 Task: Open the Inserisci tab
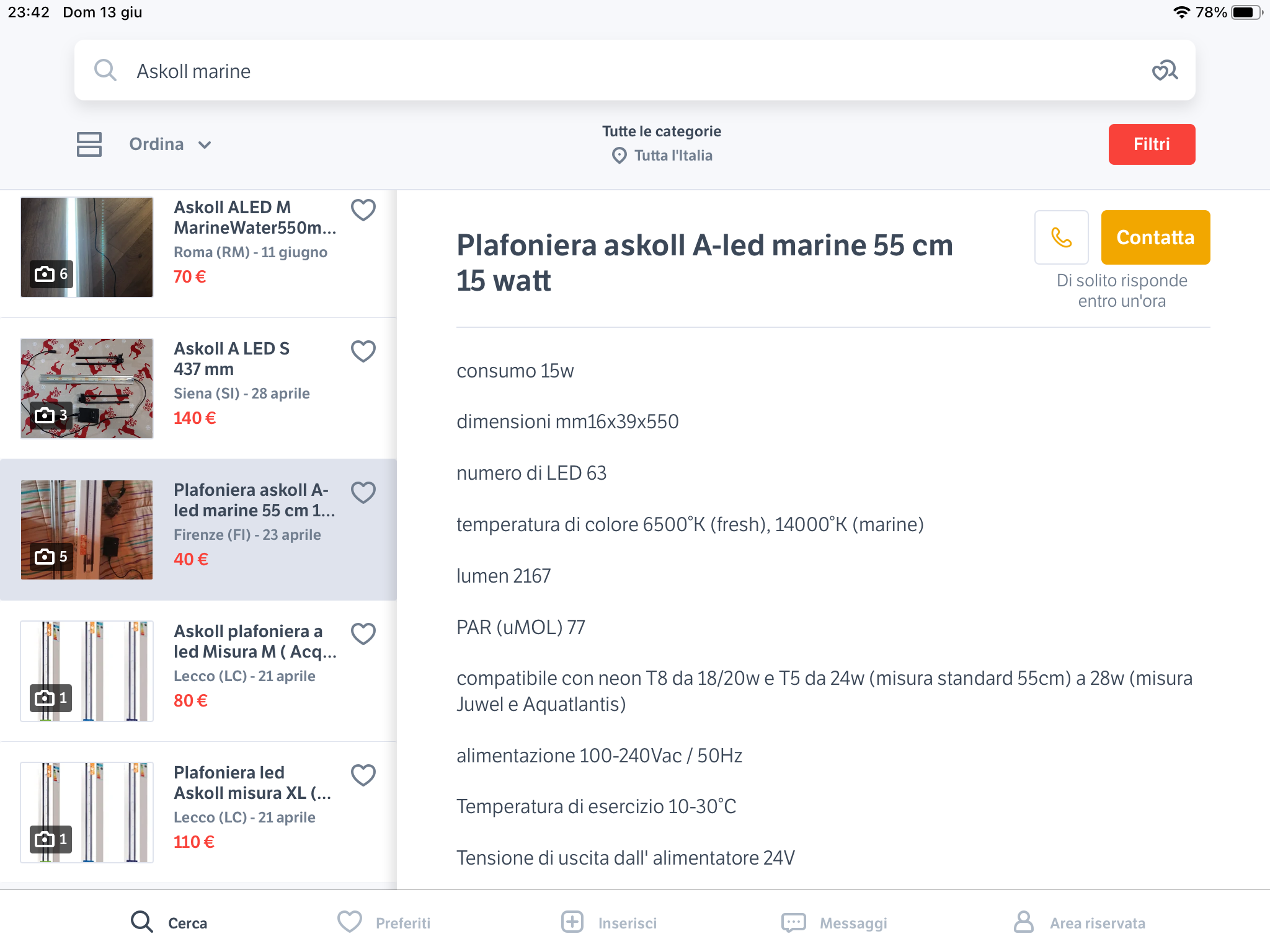point(608,922)
